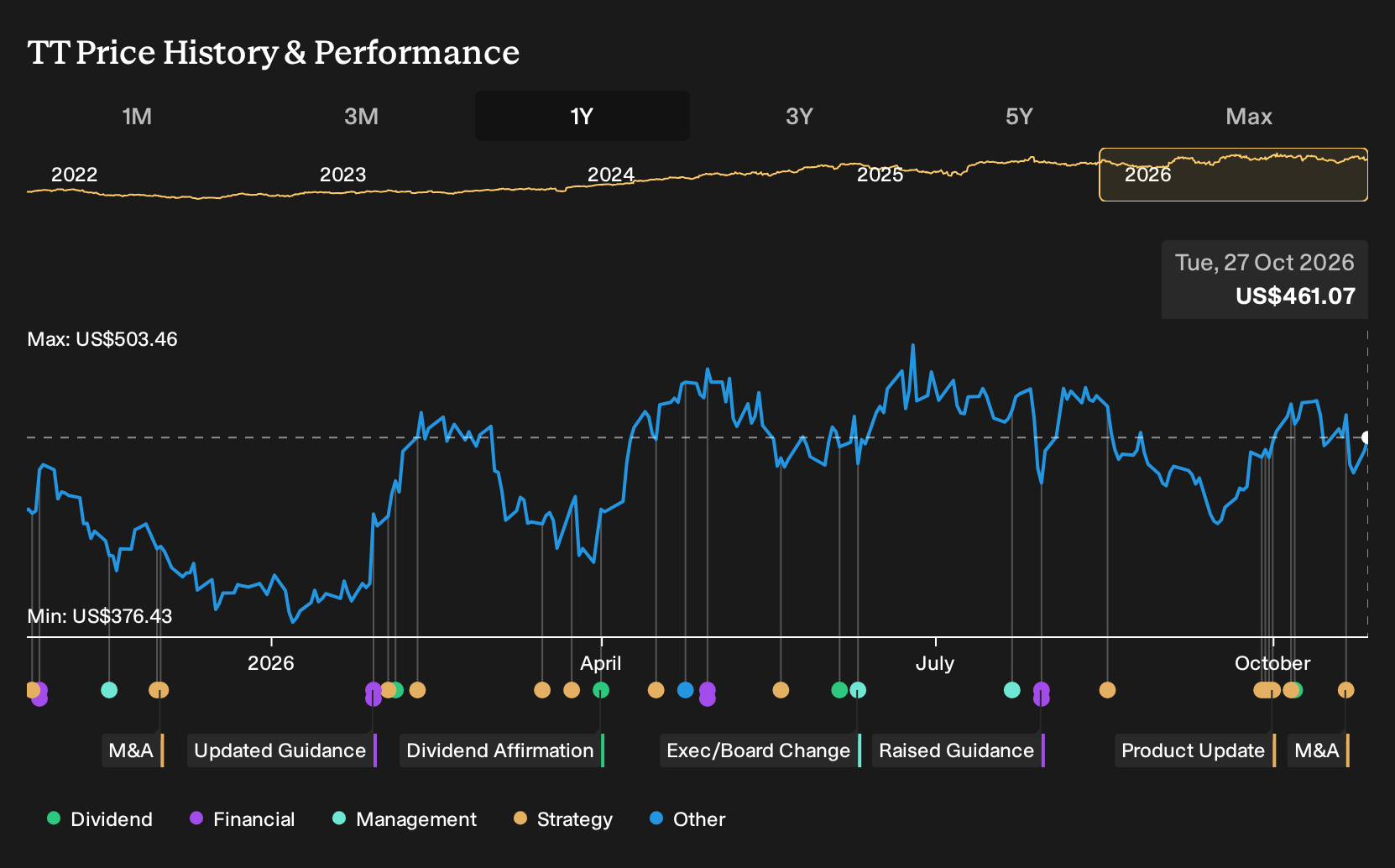Click the 2024 label in the overview chart
Image resolution: width=1395 pixels, height=868 pixels.
[x=611, y=175]
